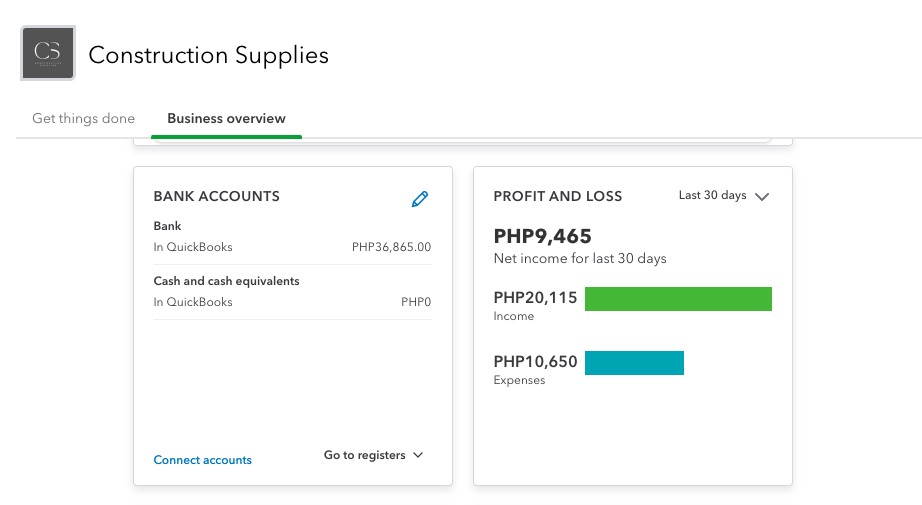The image size is (922, 505).
Task: Expand the Go to registers dropdown
Action: pos(373,455)
